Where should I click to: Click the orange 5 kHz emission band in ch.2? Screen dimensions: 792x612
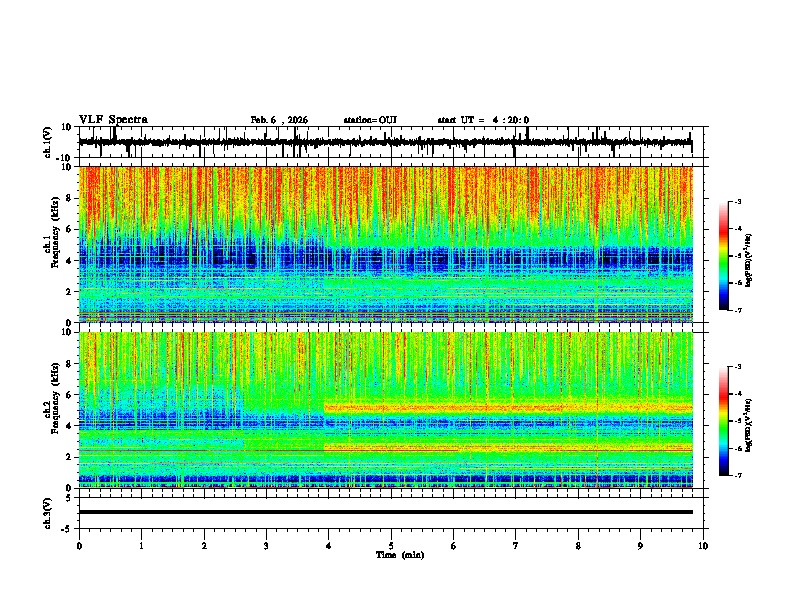508,407
